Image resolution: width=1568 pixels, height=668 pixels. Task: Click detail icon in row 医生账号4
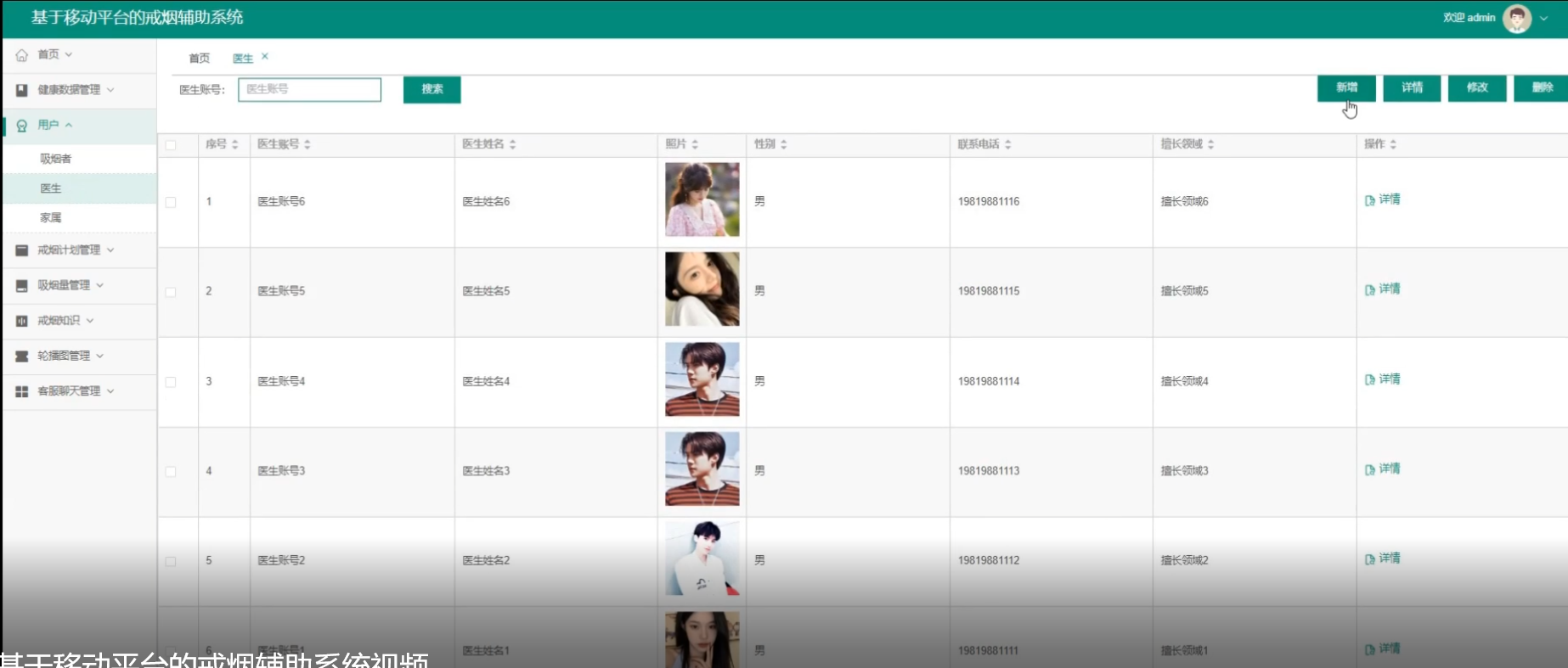[1370, 379]
